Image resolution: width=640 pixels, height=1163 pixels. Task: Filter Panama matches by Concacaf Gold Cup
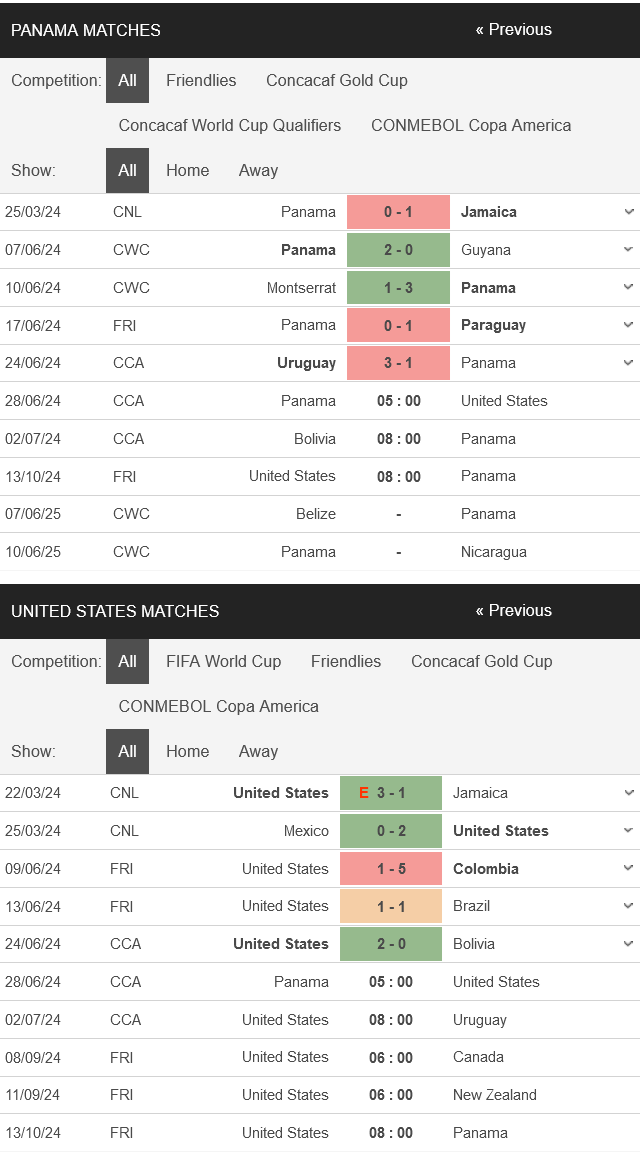(x=337, y=80)
